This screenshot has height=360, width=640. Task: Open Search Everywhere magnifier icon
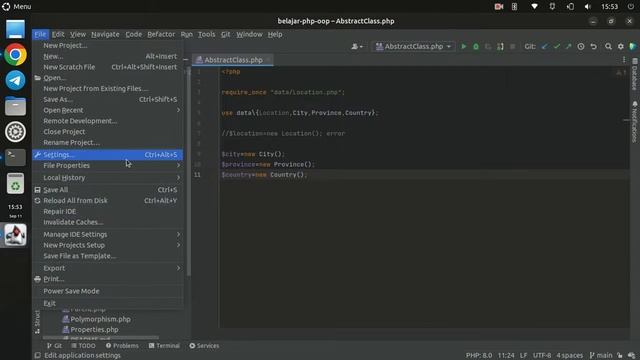pyautogui.click(x=608, y=47)
